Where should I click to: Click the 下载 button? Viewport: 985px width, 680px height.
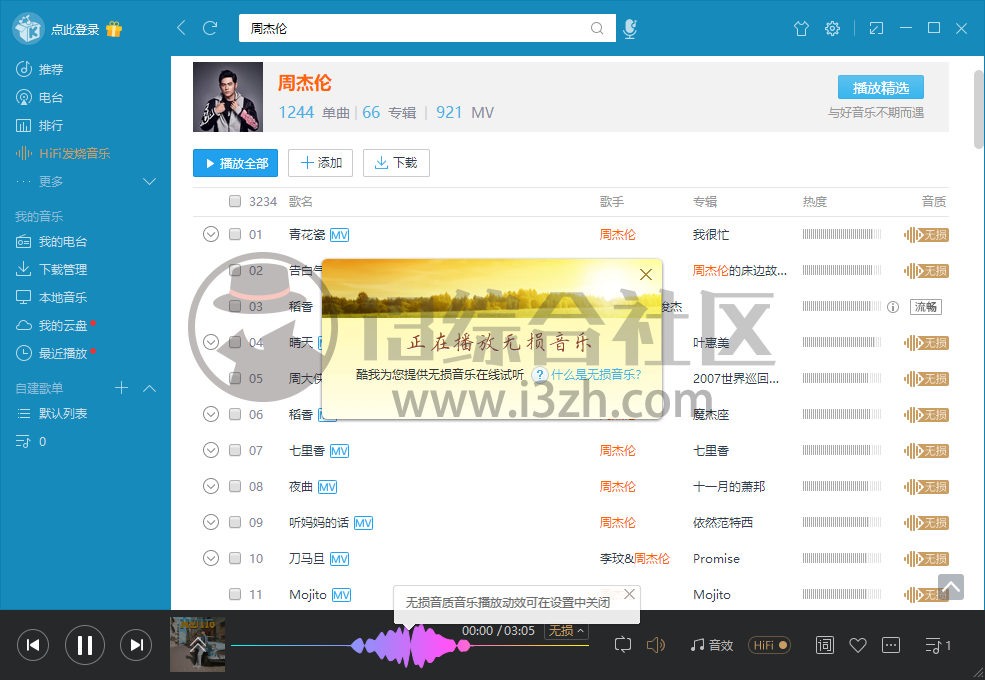point(396,163)
